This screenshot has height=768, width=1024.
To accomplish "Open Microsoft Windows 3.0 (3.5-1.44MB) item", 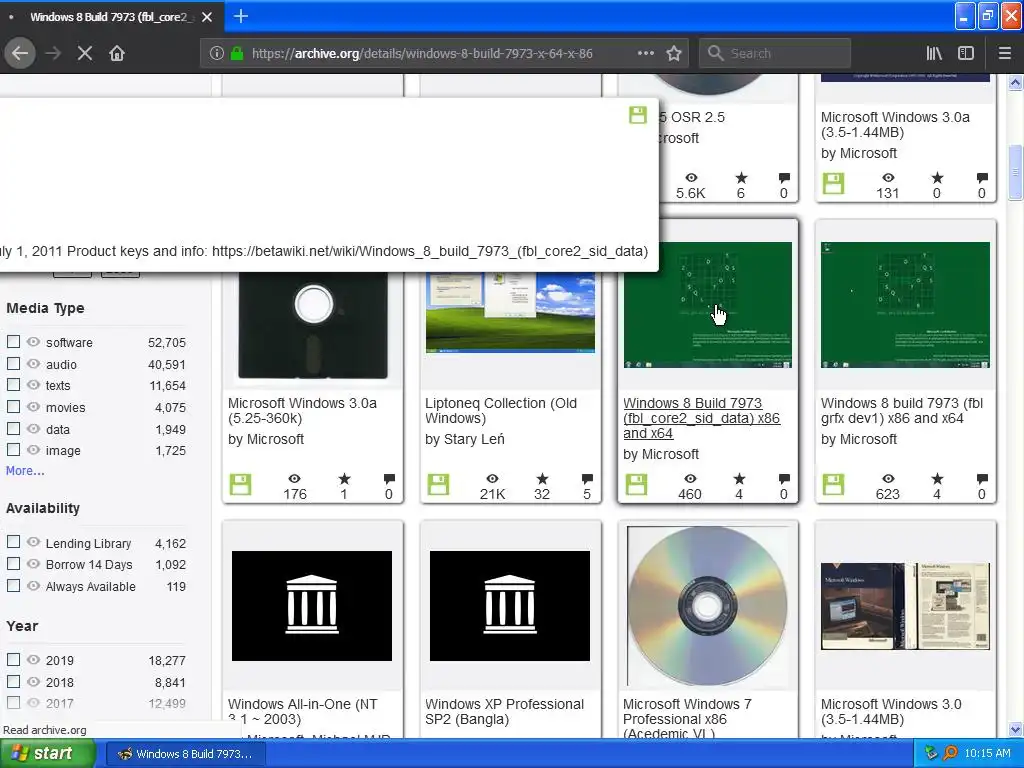I will click(891, 712).
